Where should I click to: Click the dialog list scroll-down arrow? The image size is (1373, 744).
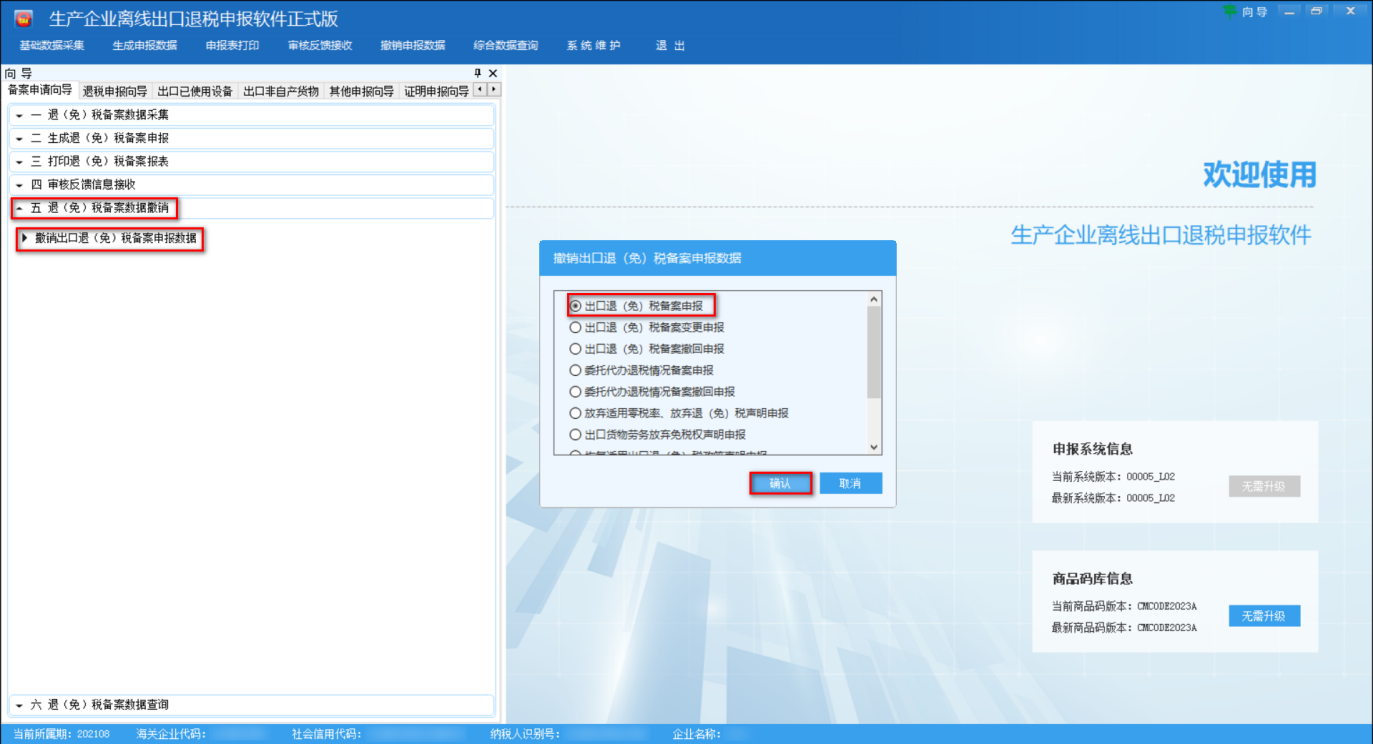coord(874,448)
